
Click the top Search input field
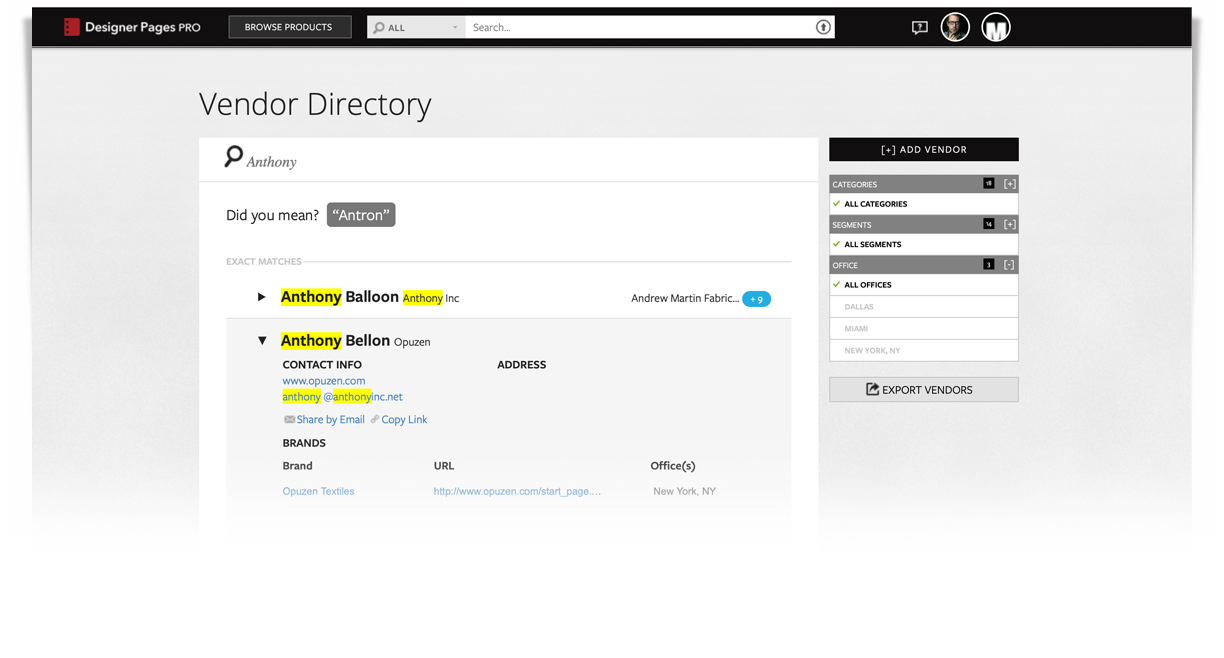[x=640, y=27]
